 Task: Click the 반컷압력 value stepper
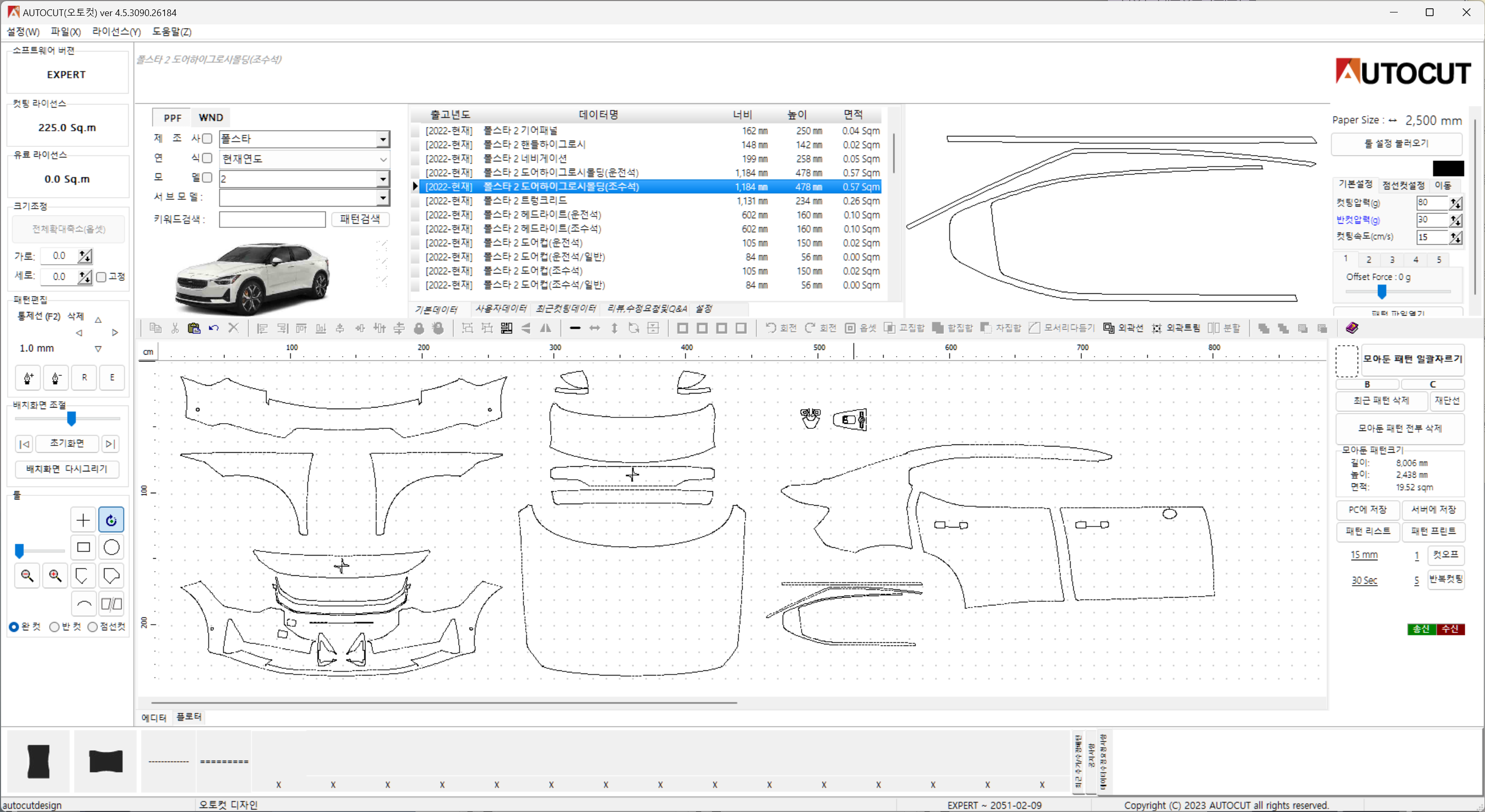click(x=1455, y=220)
